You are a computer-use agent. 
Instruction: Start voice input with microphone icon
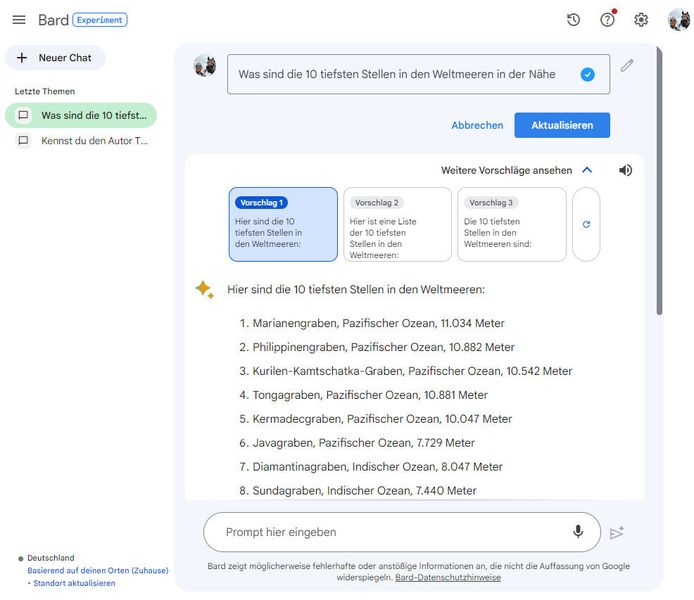(x=578, y=531)
